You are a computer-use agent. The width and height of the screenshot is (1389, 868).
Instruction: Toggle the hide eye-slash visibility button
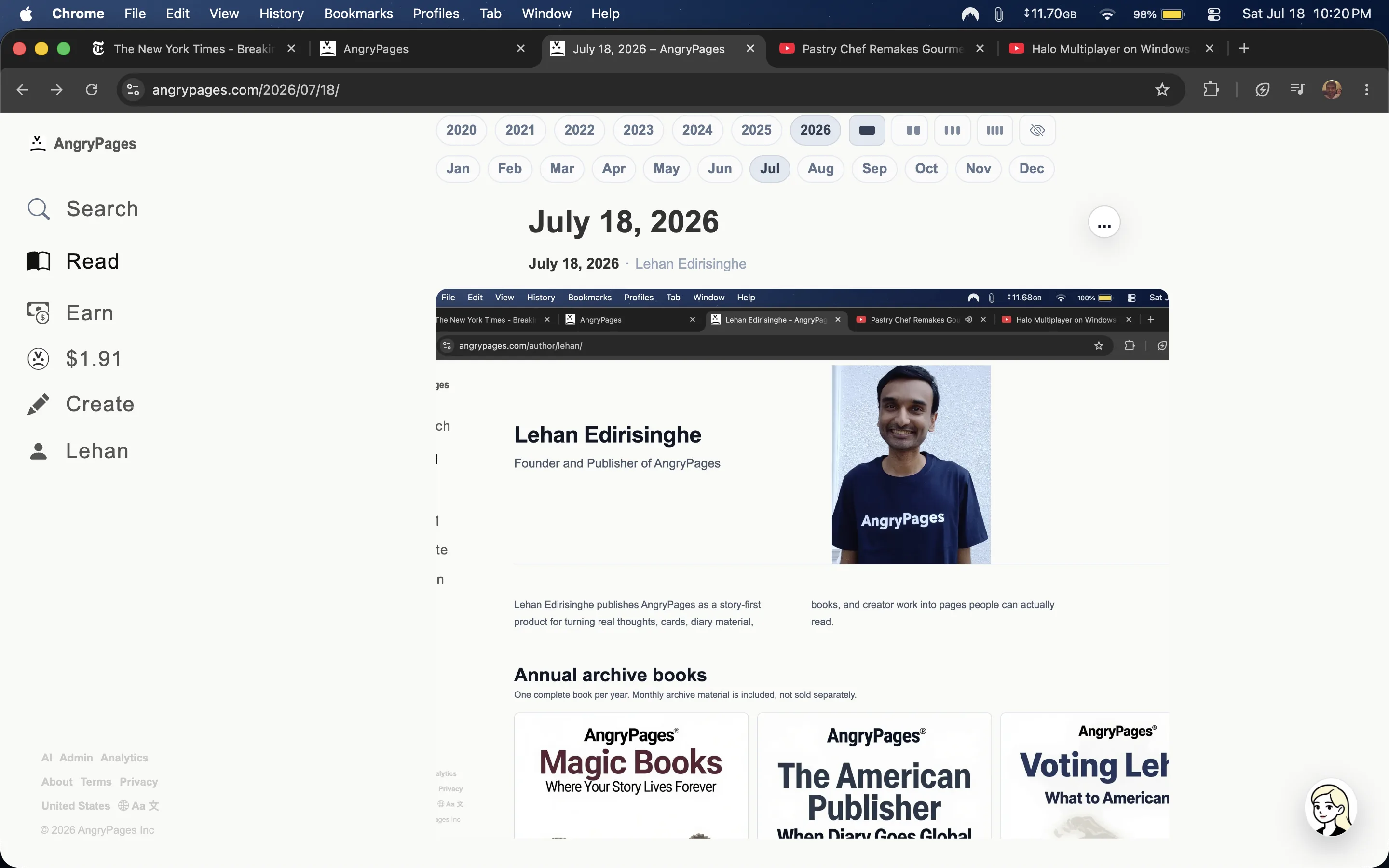(x=1036, y=130)
